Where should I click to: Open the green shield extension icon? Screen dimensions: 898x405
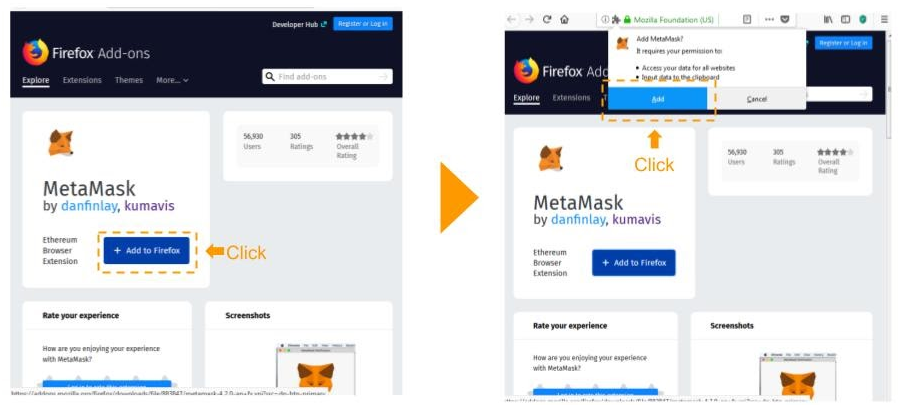862,19
